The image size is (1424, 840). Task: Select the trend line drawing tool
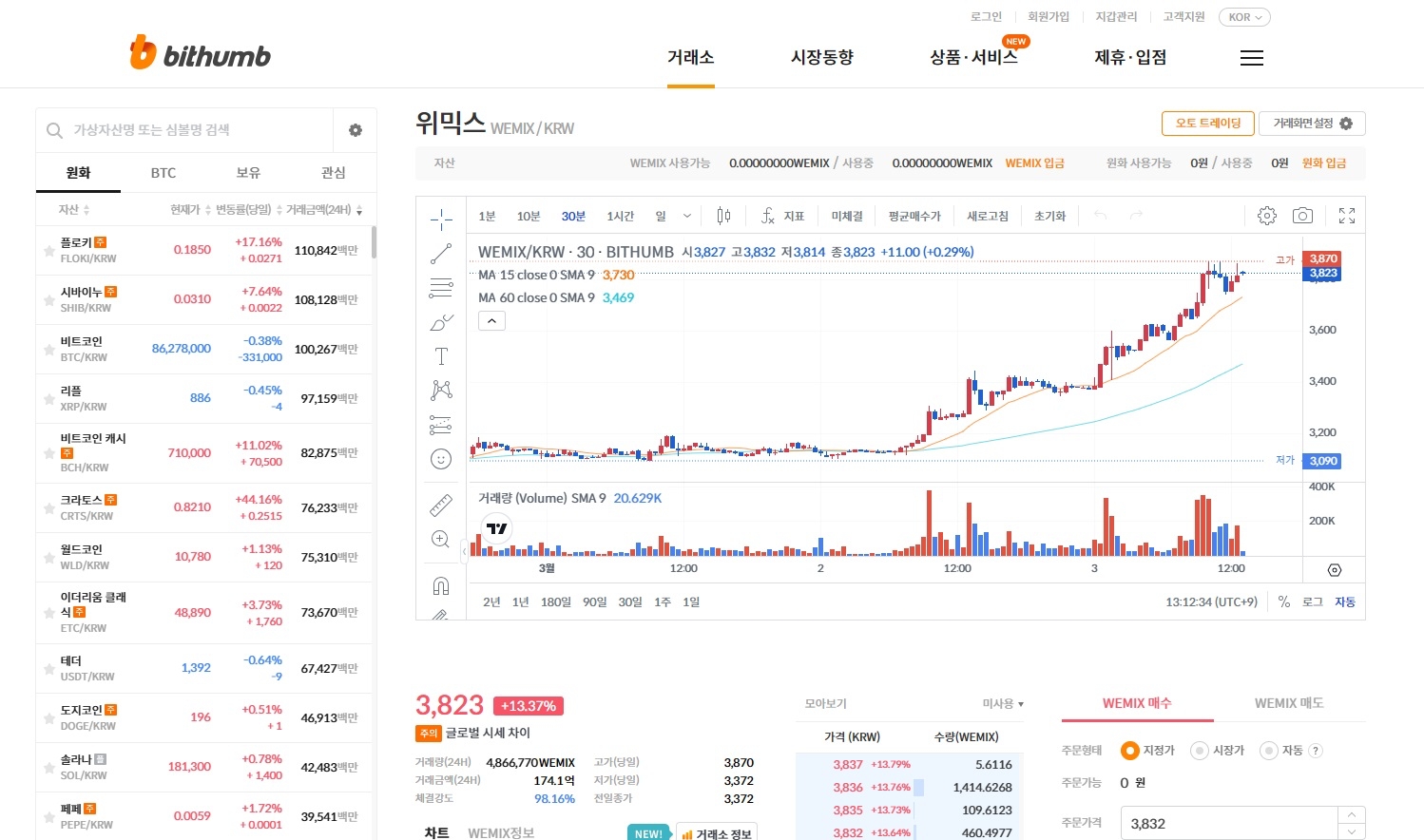pos(441,253)
